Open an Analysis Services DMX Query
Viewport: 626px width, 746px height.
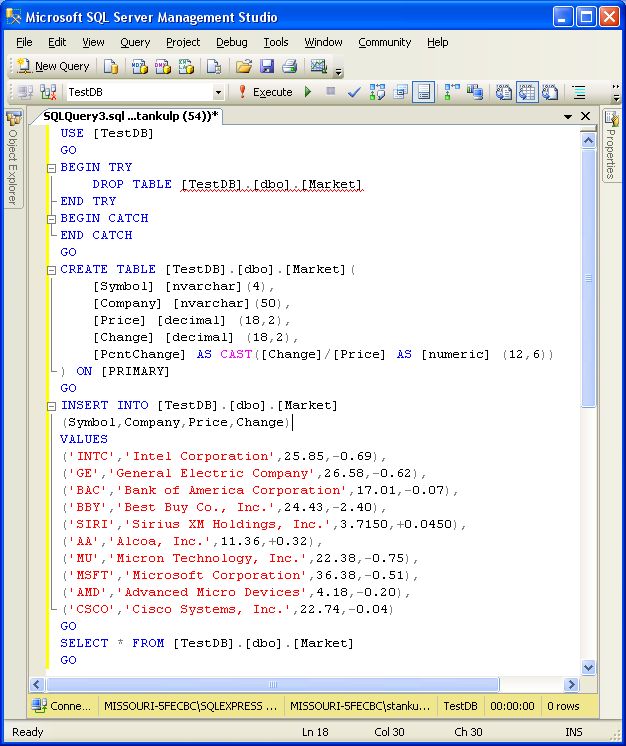point(162,66)
